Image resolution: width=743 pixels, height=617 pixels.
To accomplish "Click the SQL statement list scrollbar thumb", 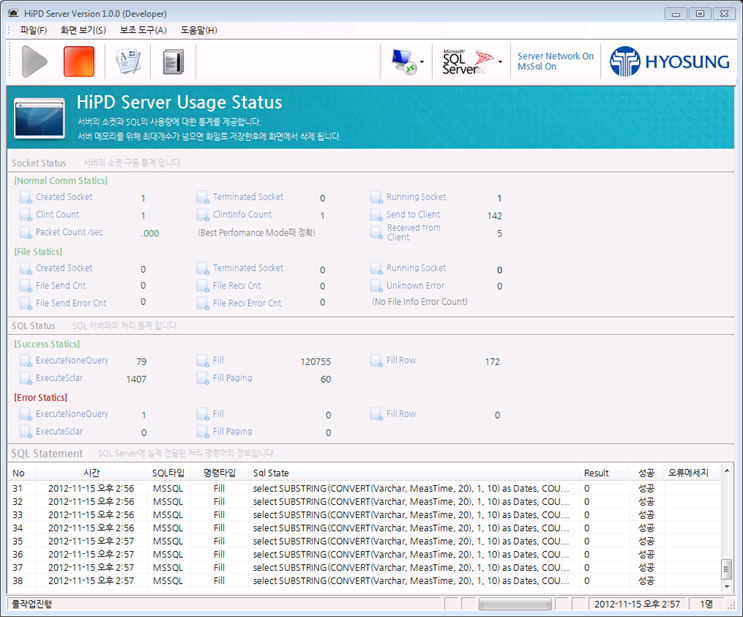I will (x=726, y=569).
